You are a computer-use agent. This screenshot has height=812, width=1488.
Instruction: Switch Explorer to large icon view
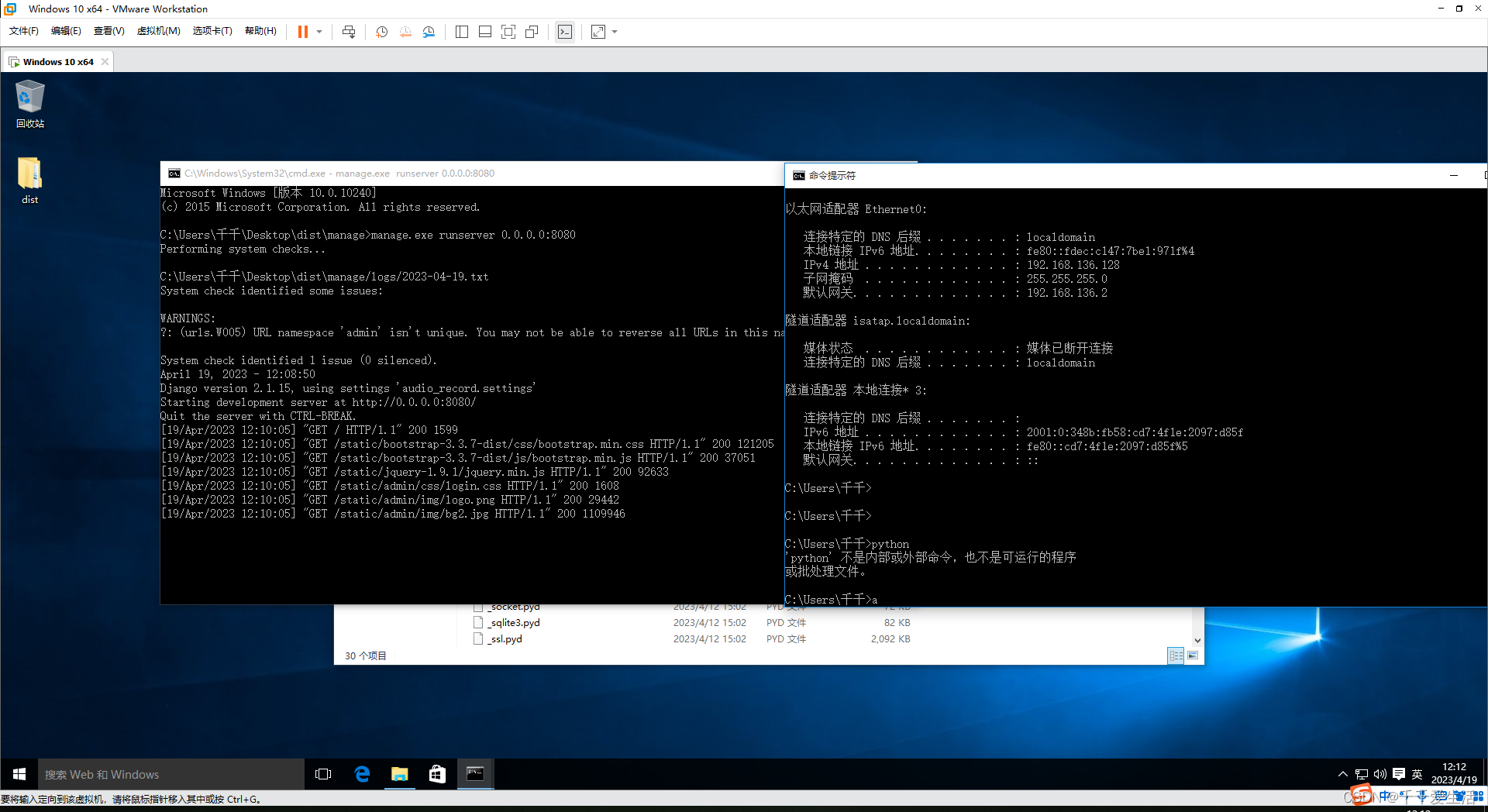[x=1193, y=655]
